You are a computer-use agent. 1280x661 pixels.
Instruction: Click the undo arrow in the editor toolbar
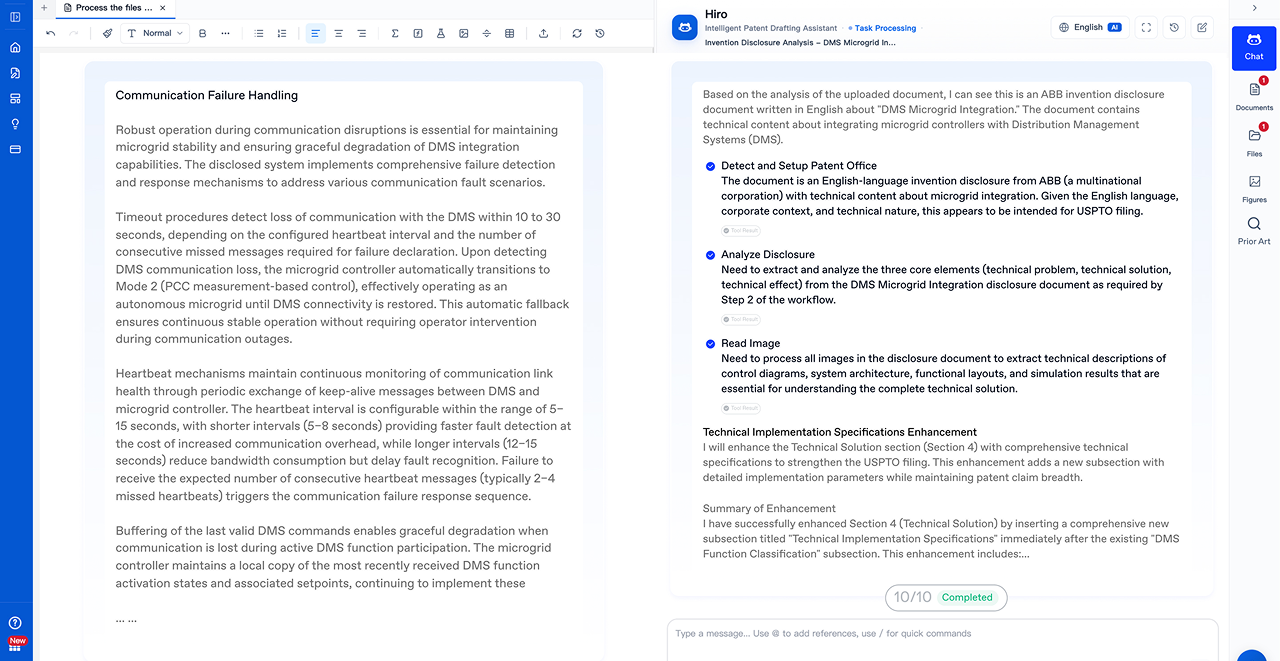click(51, 33)
